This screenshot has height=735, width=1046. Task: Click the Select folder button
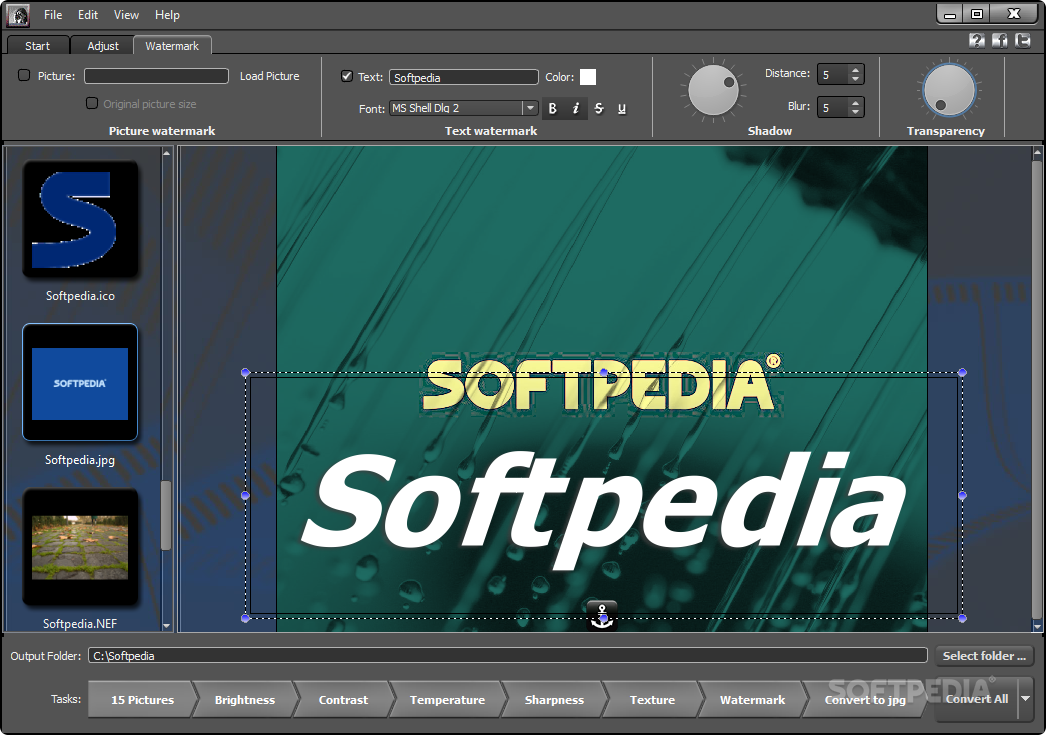click(984, 656)
